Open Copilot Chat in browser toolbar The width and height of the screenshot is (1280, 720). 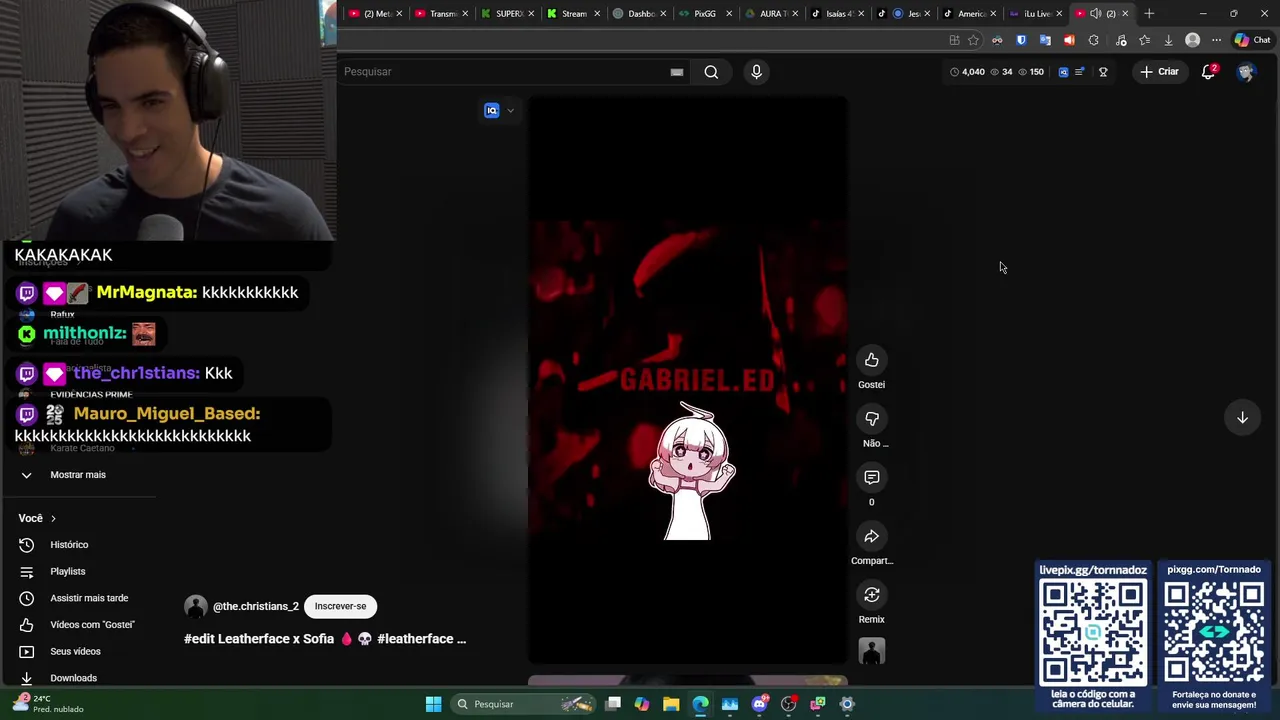(x=1252, y=40)
